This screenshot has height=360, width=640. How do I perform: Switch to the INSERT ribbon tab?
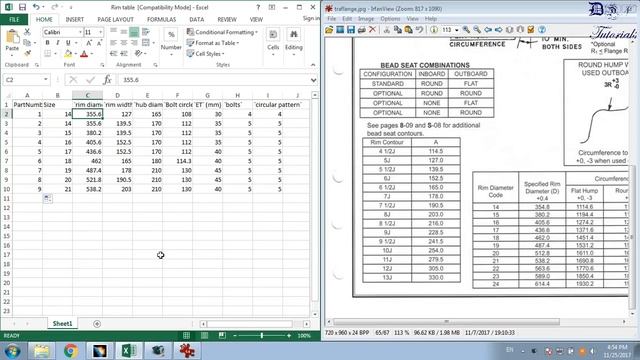pyautogui.click(x=75, y=19)
